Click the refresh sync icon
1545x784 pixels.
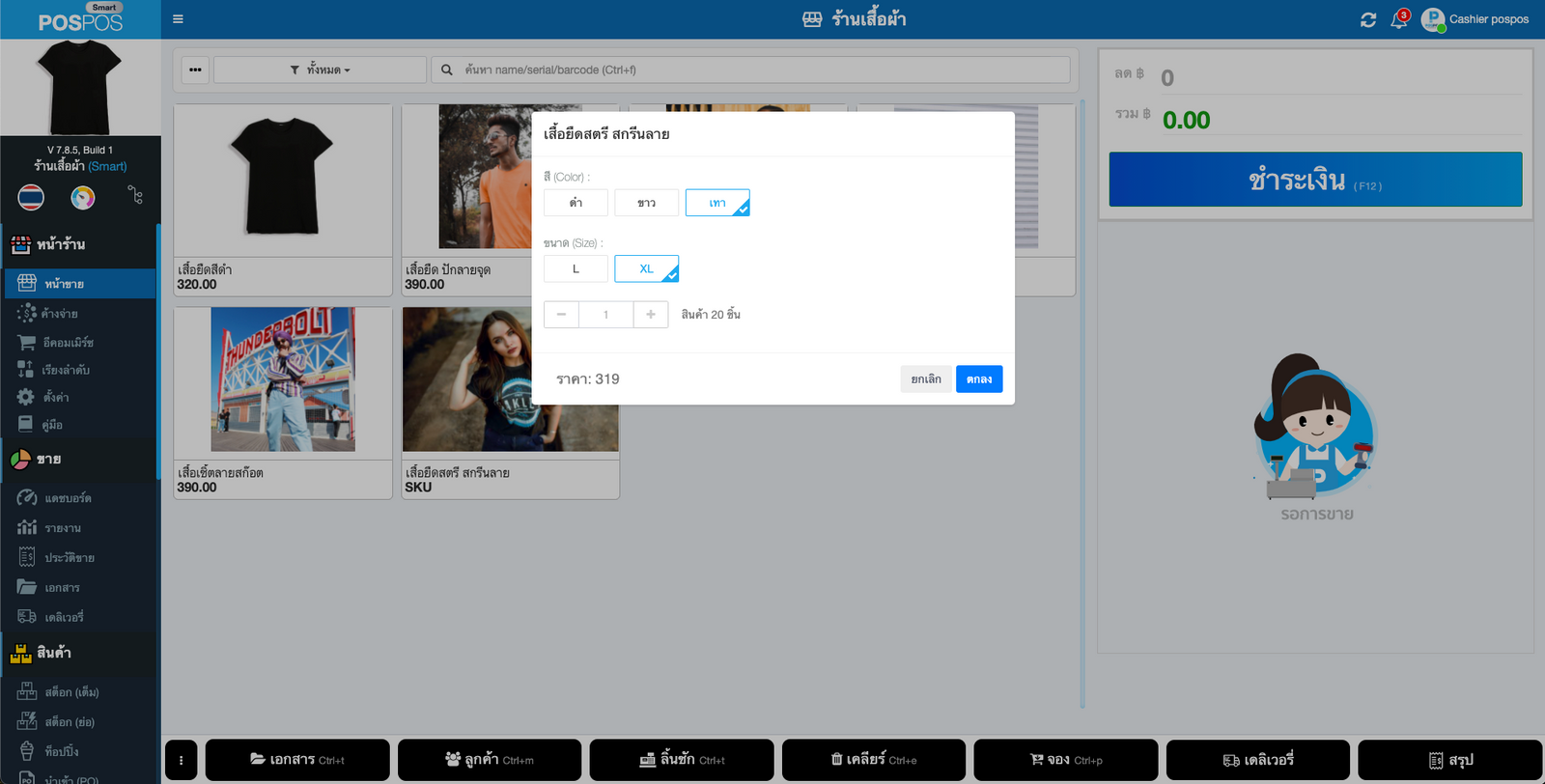coord(1368,20)
